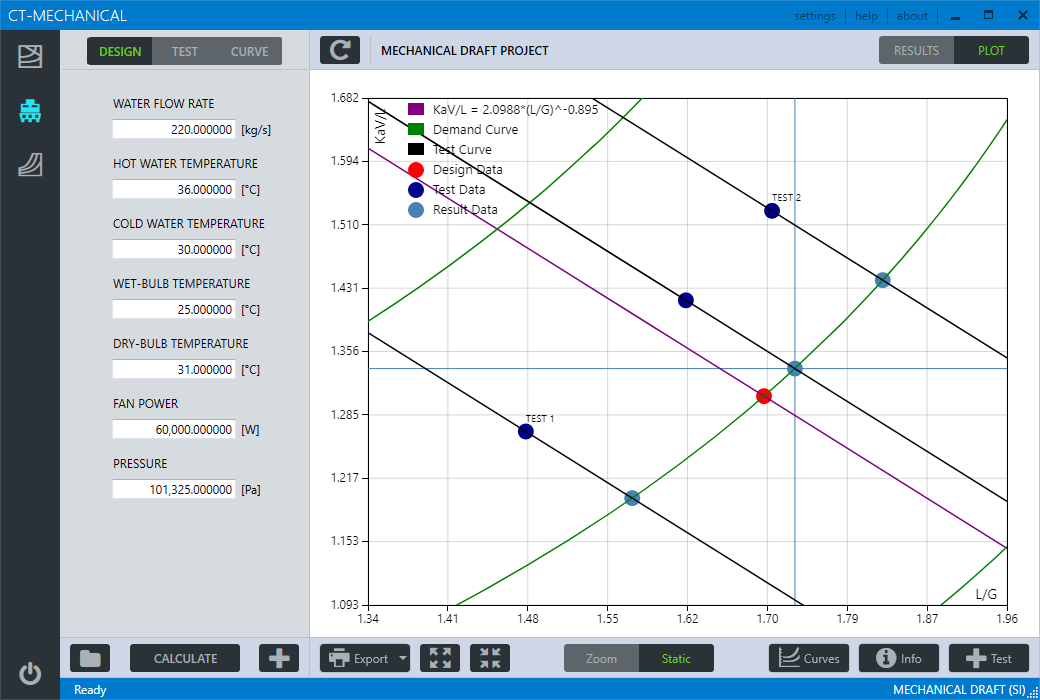Select the TEST 1 data point

[x=525, y=431]
